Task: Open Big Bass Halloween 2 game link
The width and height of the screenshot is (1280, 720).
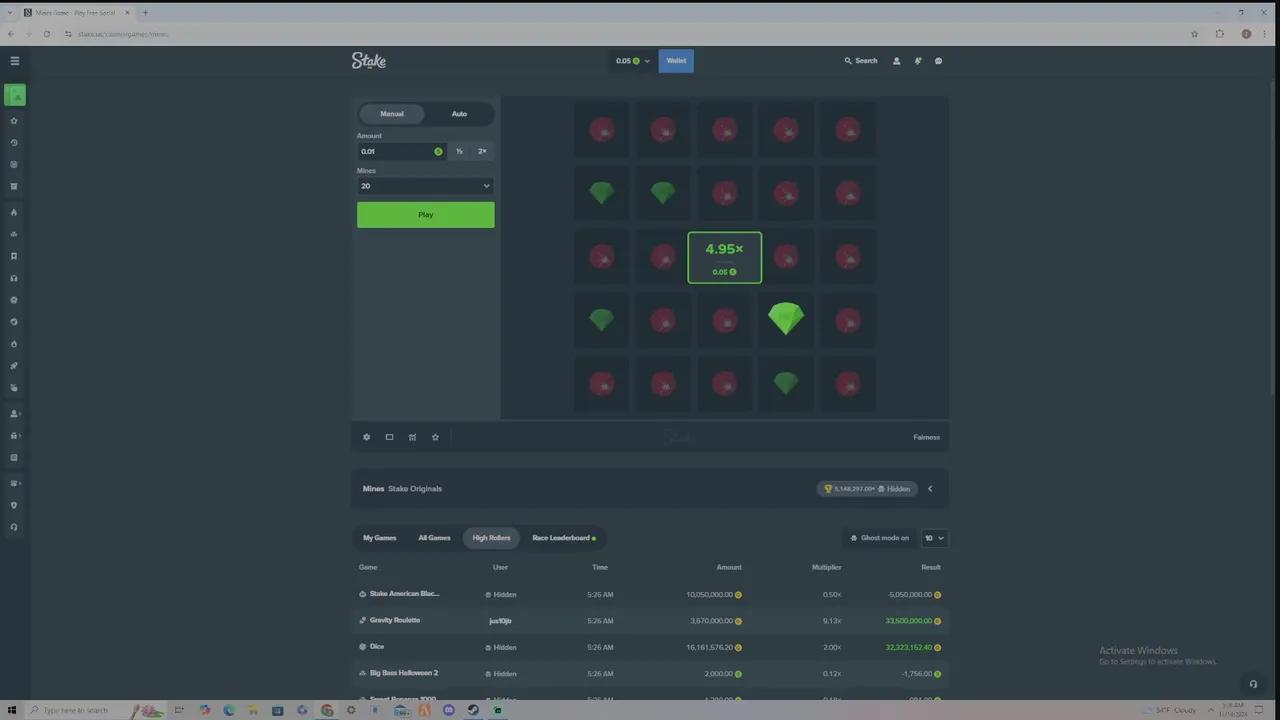Action: point(403,673)
